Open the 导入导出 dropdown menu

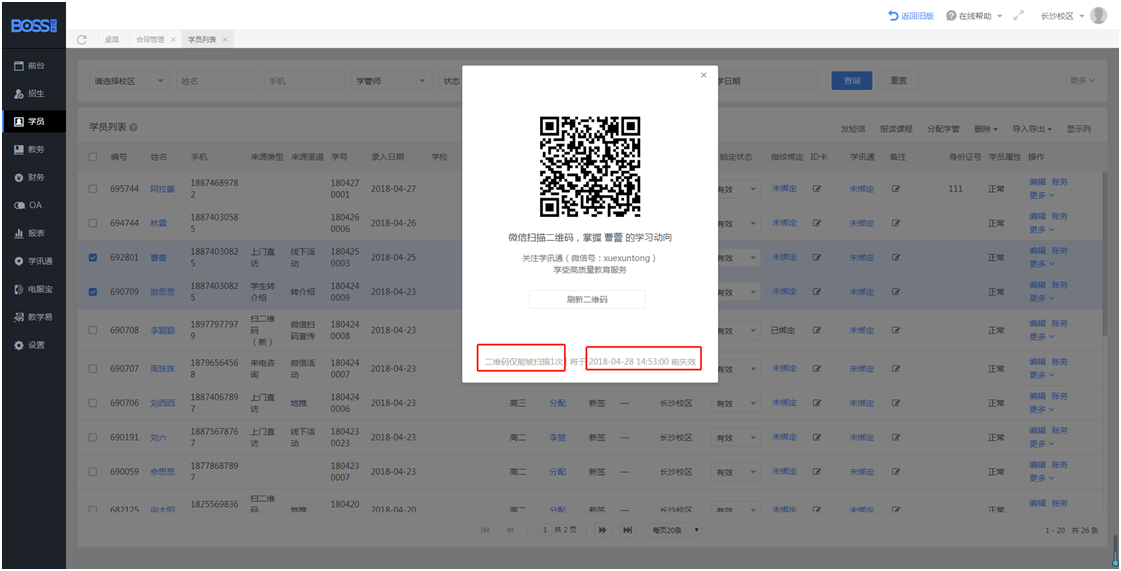click(1032, 129)
